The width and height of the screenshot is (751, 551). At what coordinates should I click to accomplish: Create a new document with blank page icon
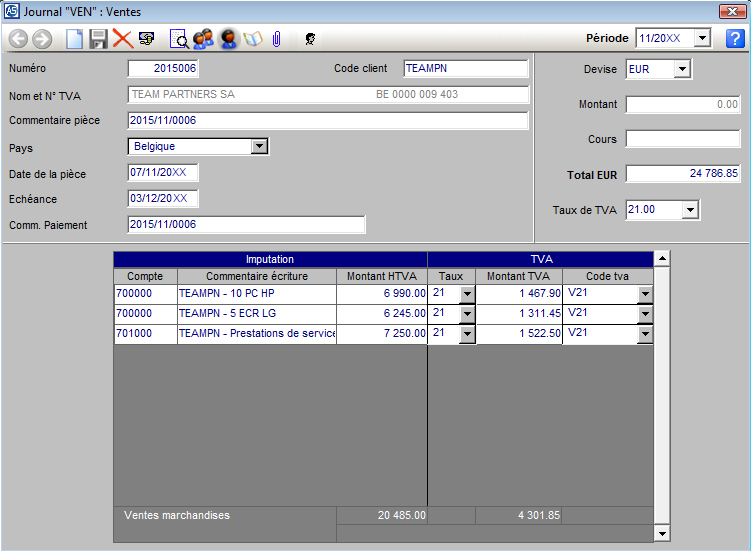coord(75,39)
